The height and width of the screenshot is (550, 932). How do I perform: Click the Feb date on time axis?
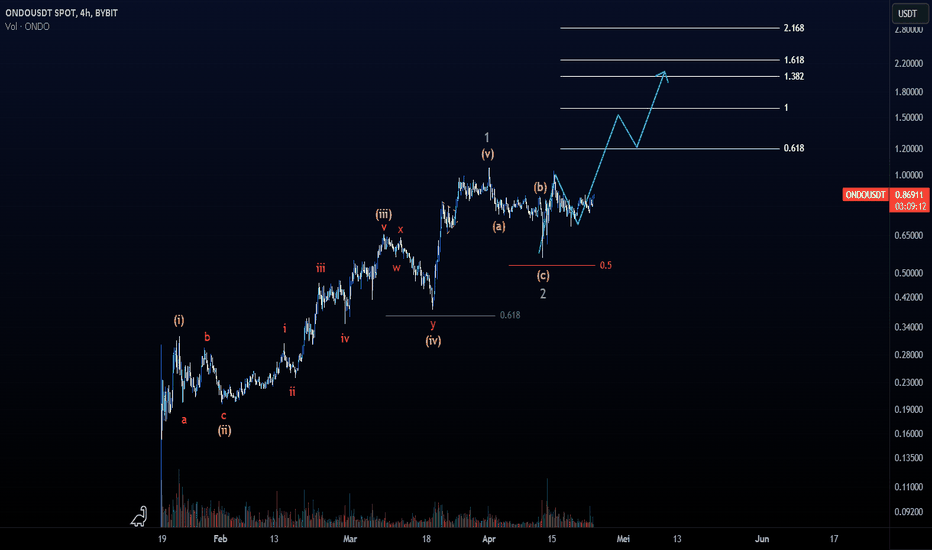pos(220,539)
